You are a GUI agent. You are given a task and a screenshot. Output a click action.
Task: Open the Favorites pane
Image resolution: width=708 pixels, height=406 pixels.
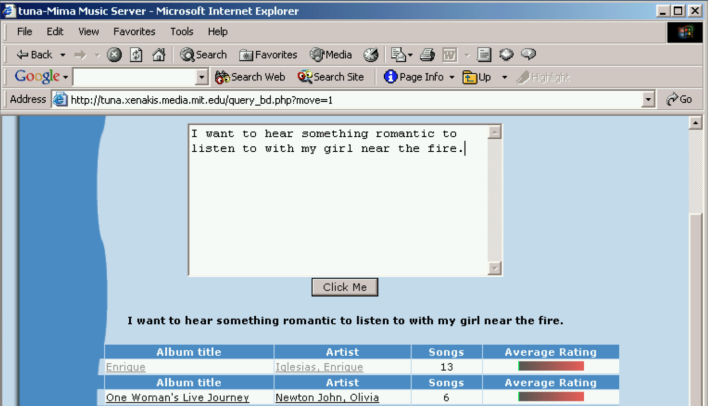coord(268,55)
